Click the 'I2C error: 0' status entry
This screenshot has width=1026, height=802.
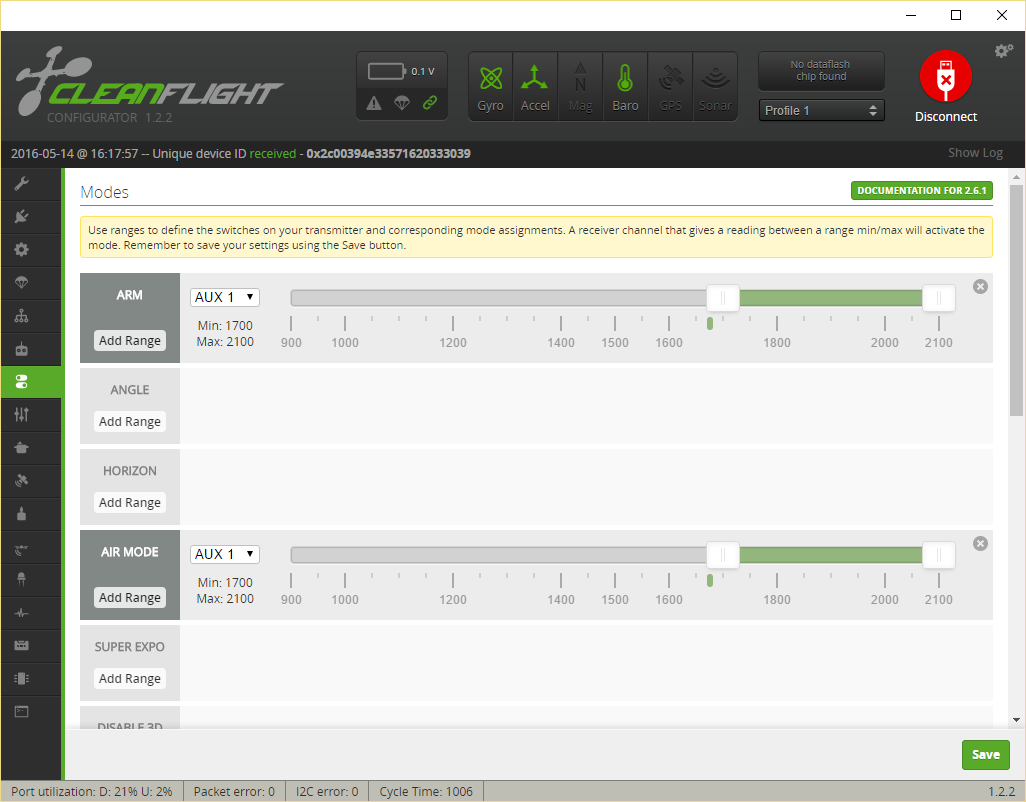327,792
